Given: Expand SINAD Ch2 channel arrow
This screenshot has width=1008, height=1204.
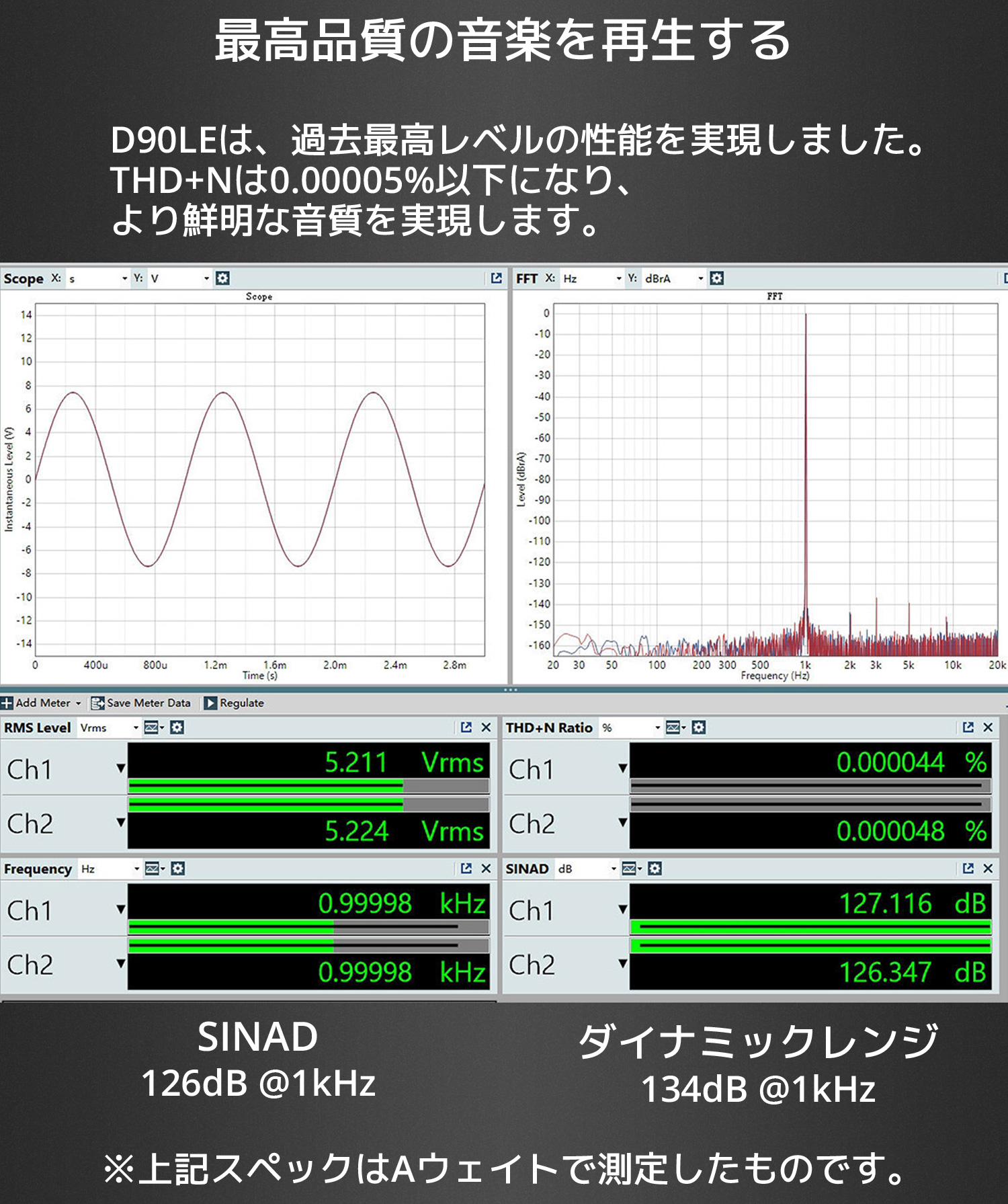Looking at the screenshot, I should pyautogui.click(x=623, y=963).
